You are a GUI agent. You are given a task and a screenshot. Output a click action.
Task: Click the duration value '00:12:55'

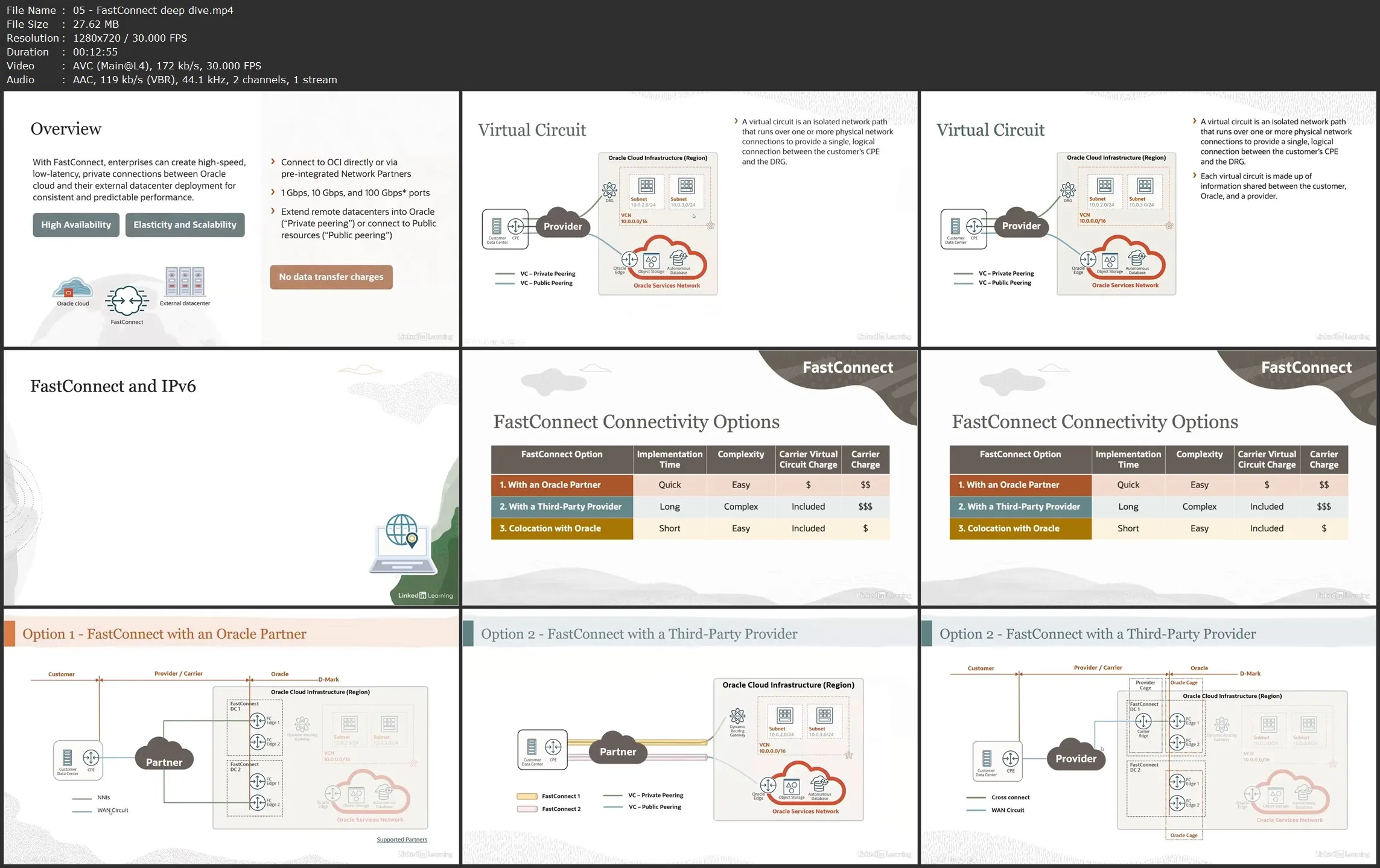point(95,52)
